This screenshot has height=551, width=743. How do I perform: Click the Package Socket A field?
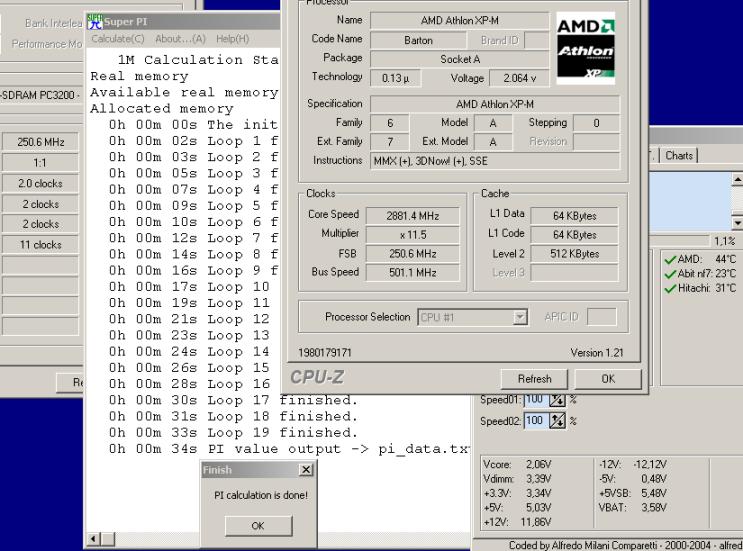pos(460,59)
